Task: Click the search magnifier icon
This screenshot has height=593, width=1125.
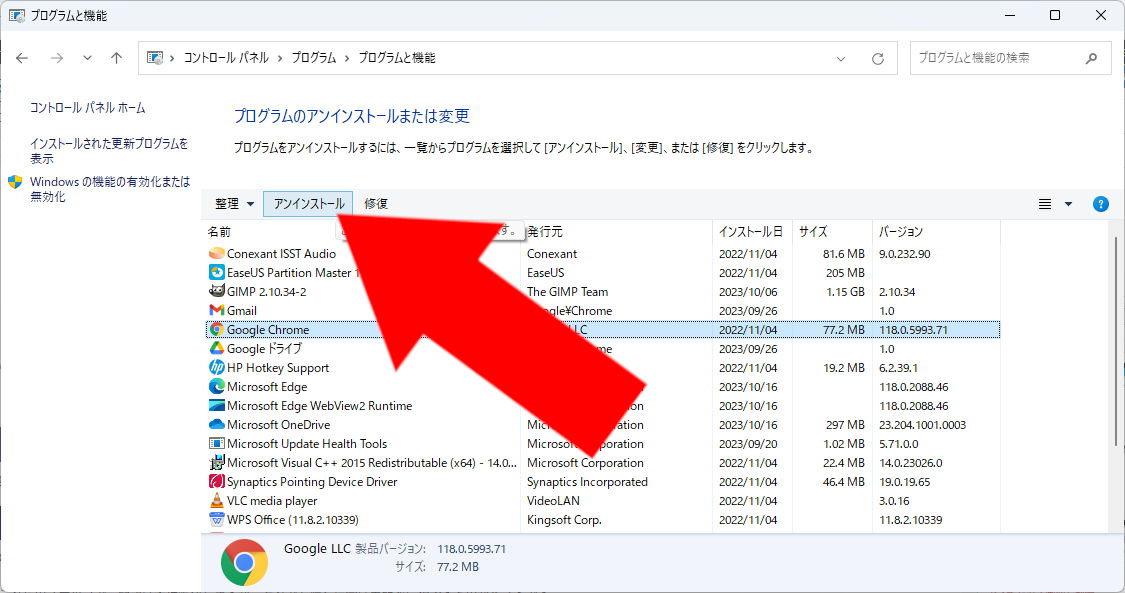Action: click(x=1092, y=59)
